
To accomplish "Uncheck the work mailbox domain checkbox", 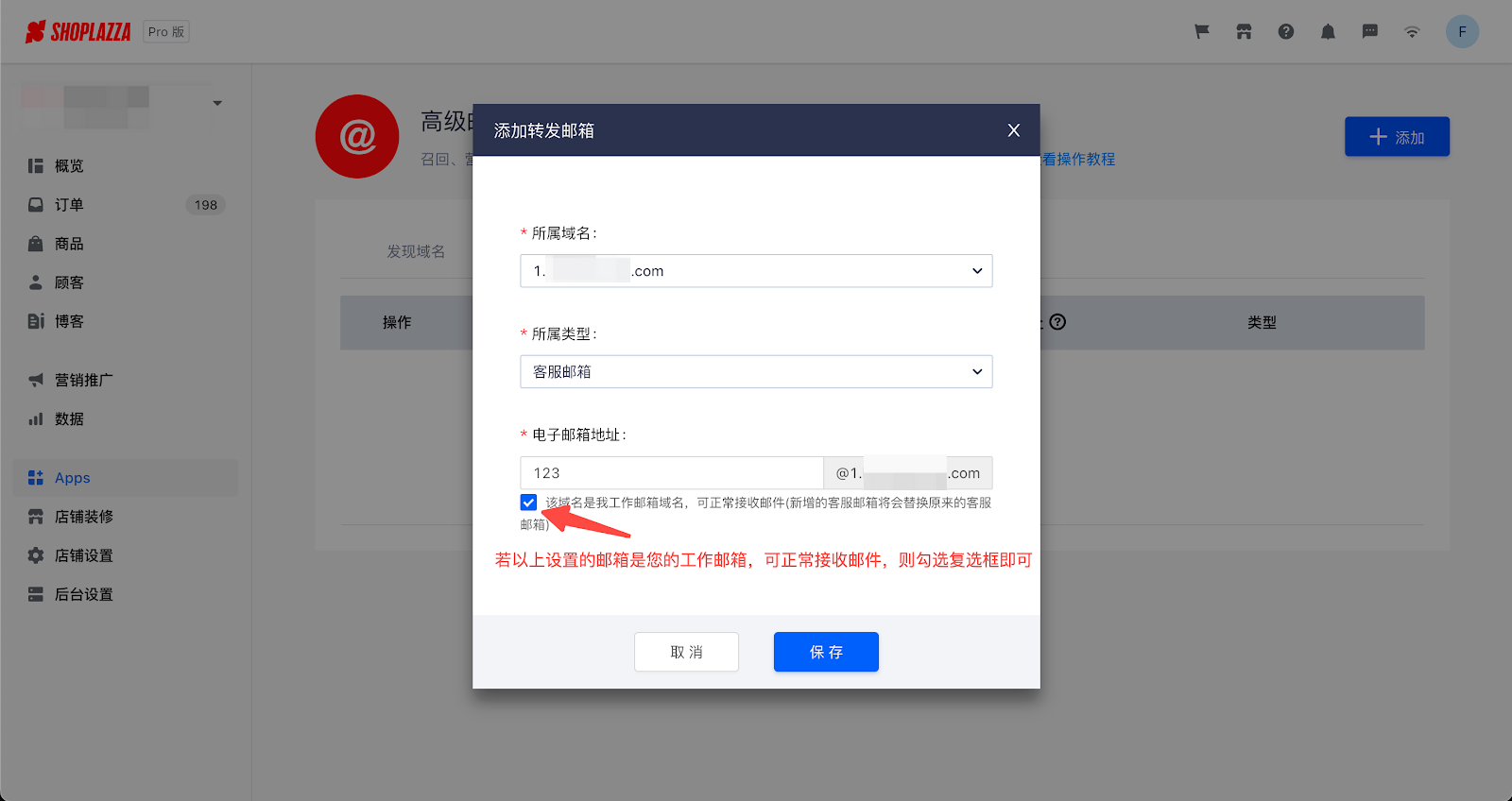I will coord(528,503).
